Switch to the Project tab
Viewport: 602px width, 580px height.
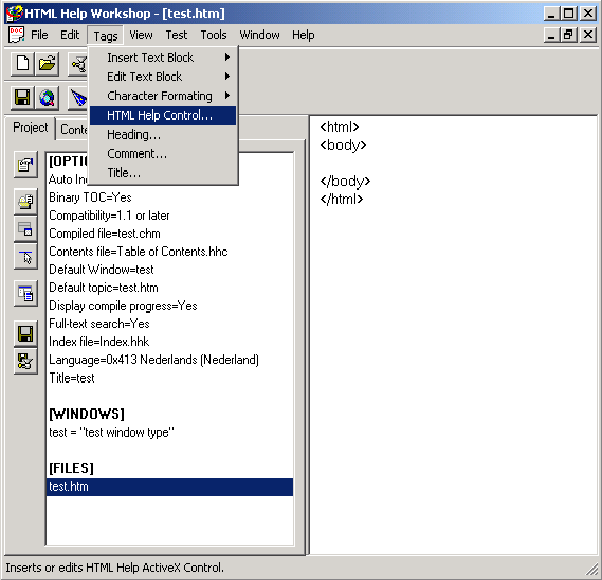pyautogui.click(x=31, y=128)
